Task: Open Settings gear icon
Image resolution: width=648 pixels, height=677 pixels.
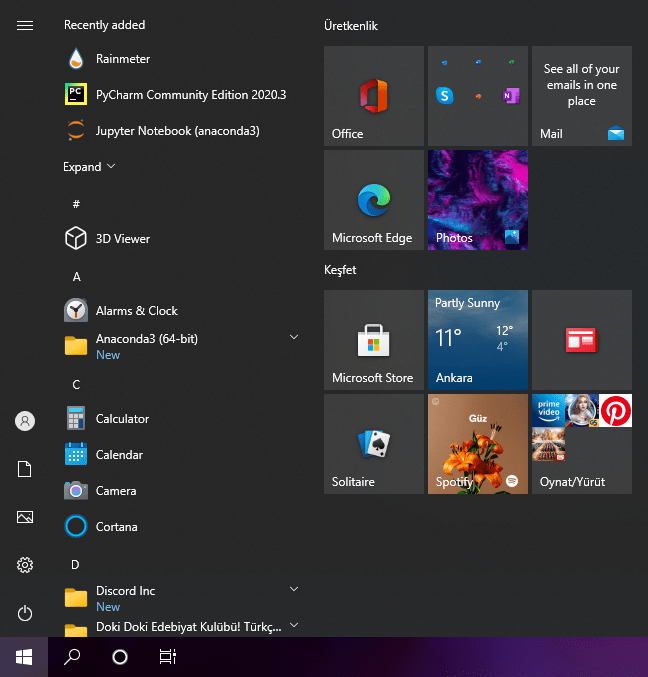Action: pyautogui.click(x=25, y=565)
